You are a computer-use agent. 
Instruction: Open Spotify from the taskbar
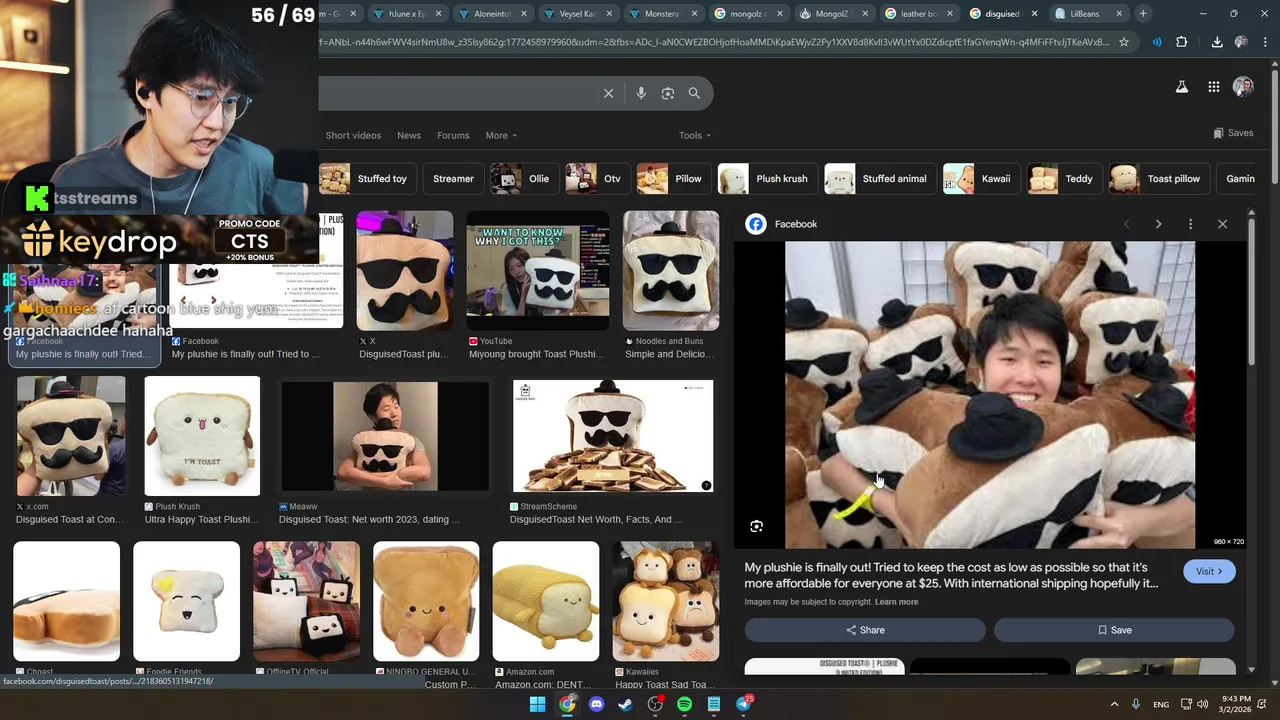click(x=684, y=704)
